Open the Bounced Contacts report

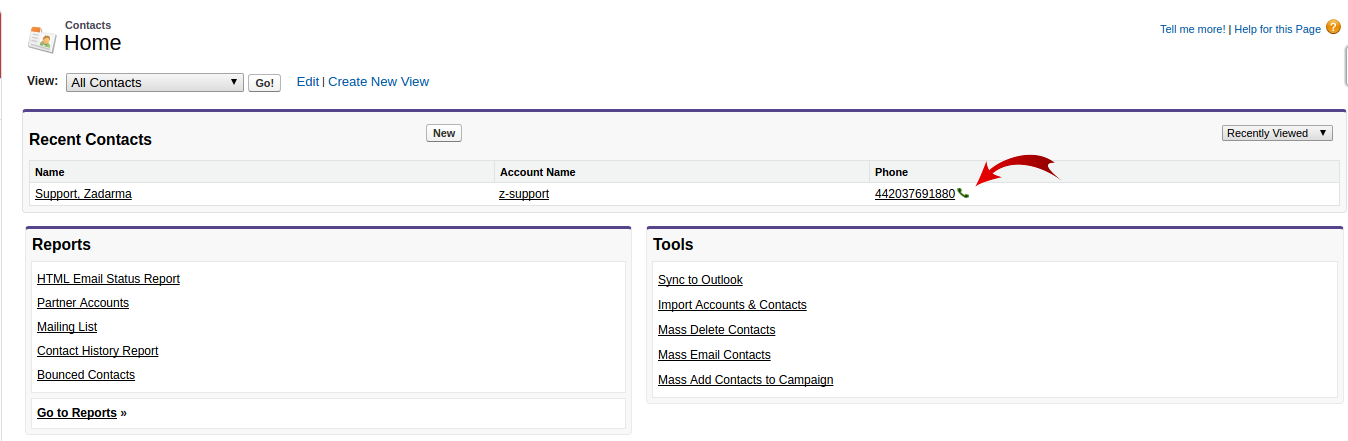tap(86, 375)
